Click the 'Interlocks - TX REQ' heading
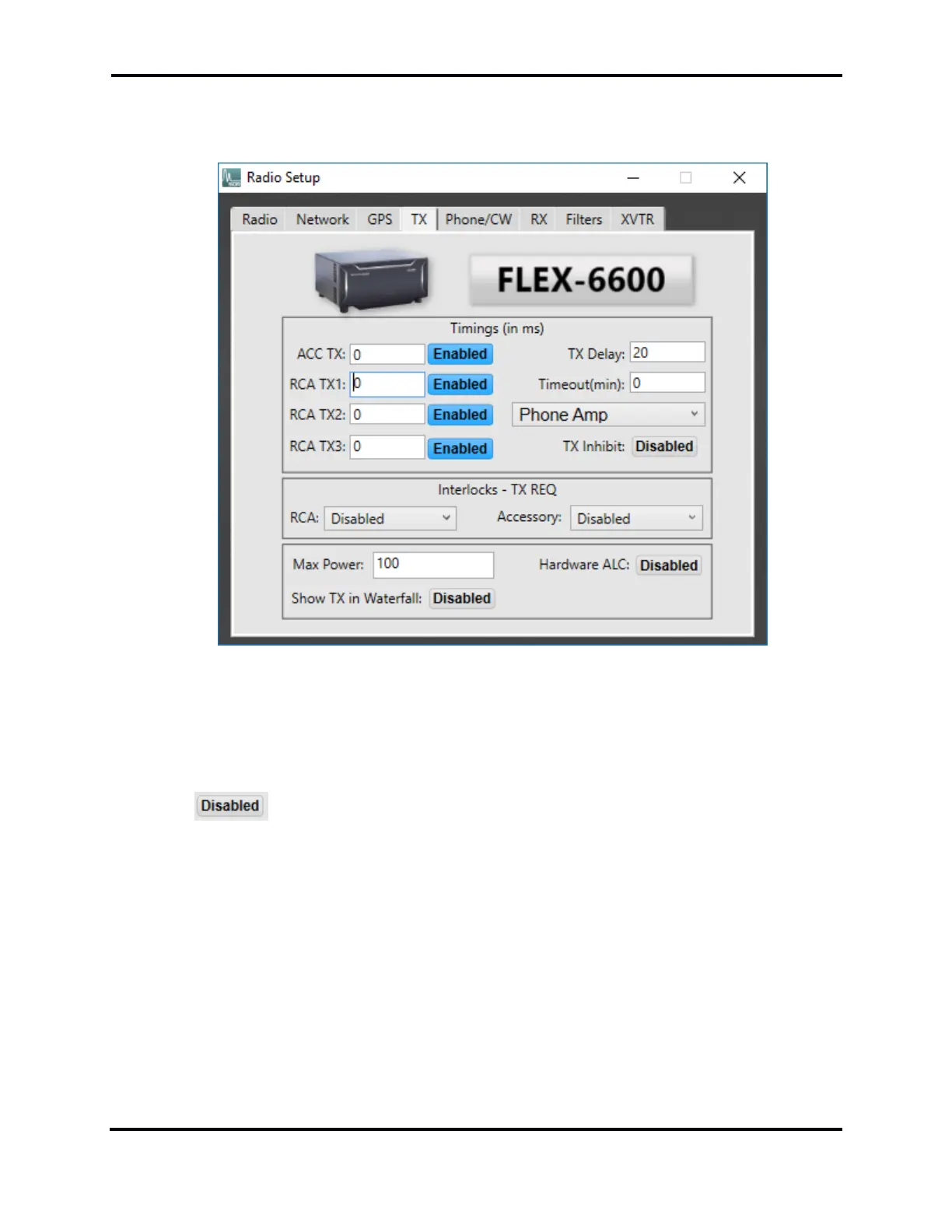This screenshot has height=1232, width=952. [497, 489]
